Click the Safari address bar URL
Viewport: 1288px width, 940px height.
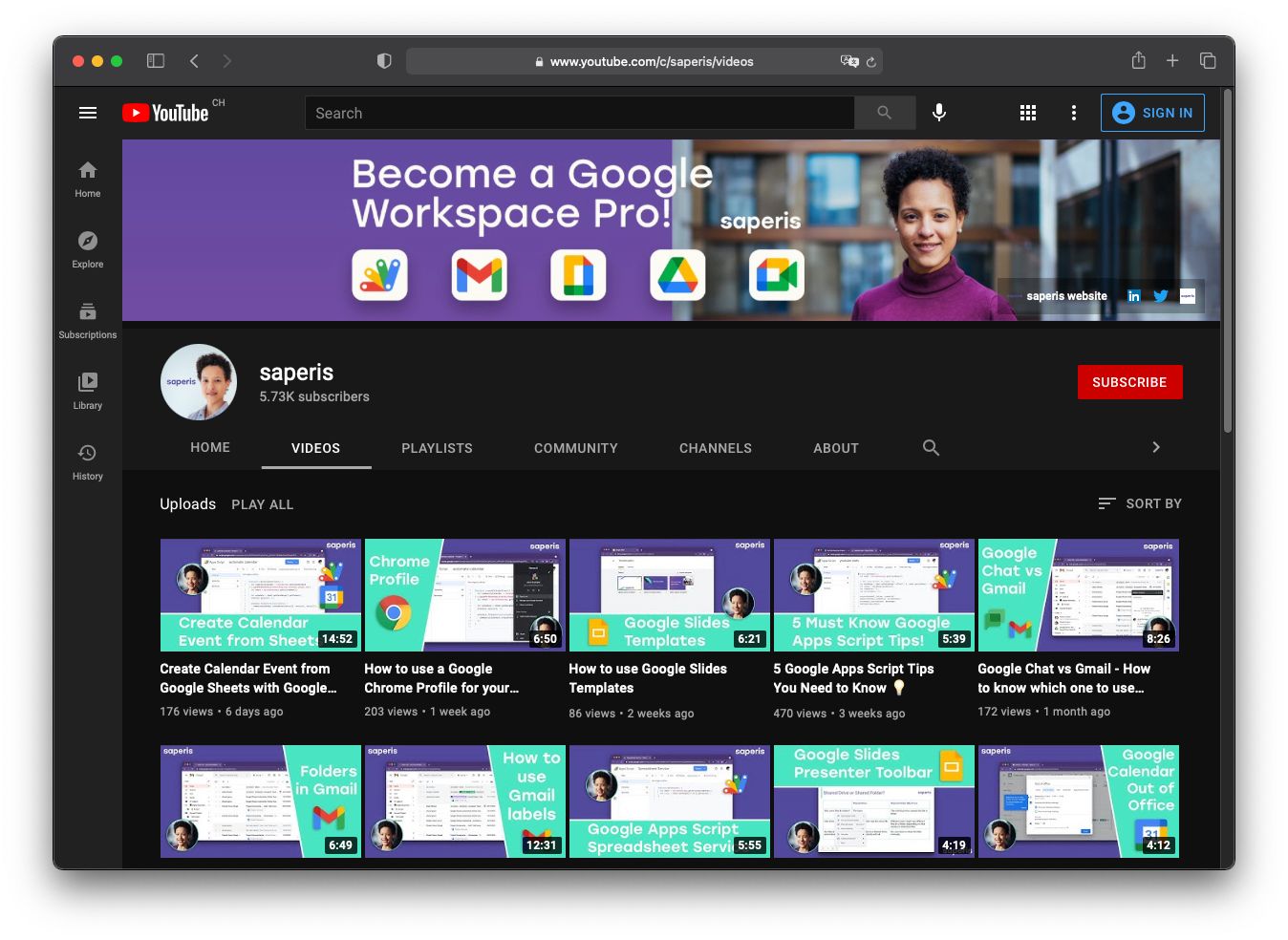(652, 61)
